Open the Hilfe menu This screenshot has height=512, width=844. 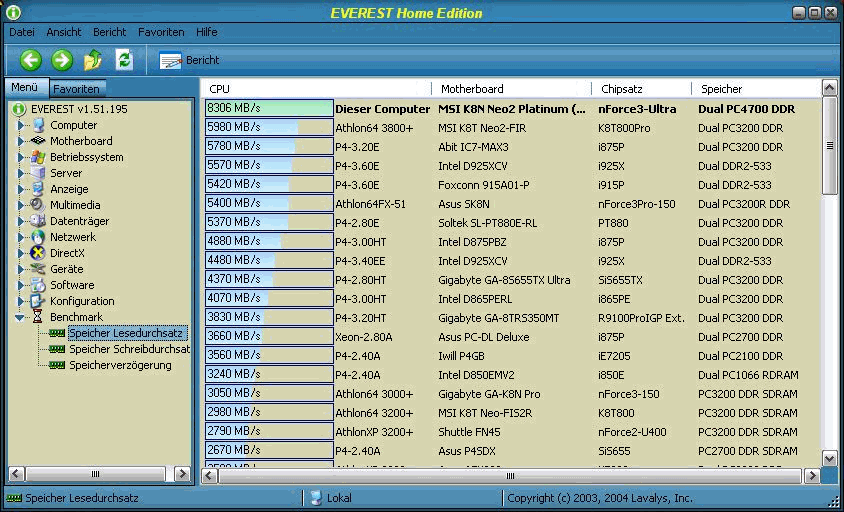[207, 32]
